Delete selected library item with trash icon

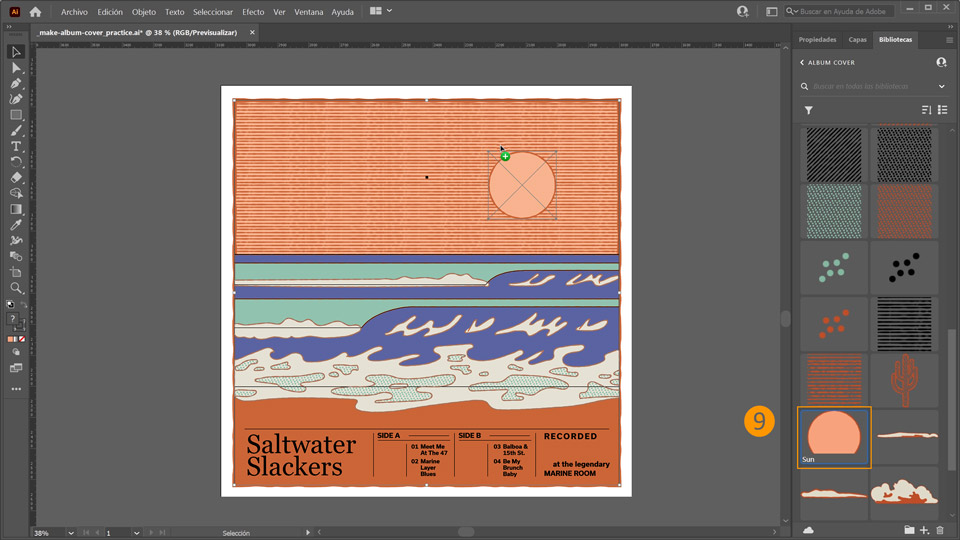coord(940,530)
